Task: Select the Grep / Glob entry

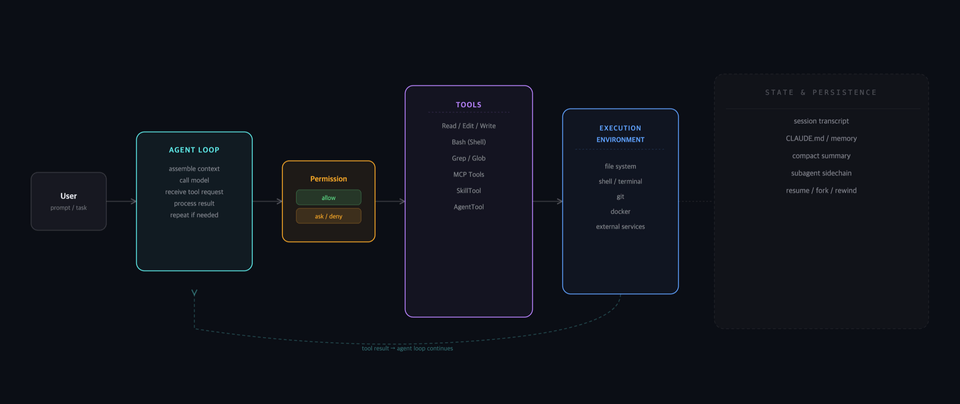Action: coord(469,159)
